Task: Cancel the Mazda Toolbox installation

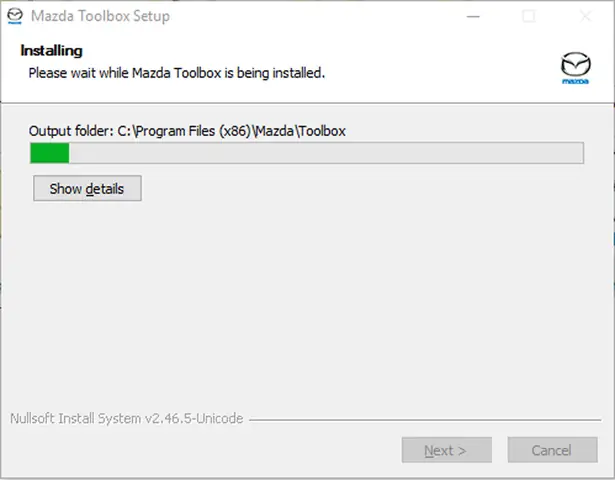Action: tap(551, 450)
